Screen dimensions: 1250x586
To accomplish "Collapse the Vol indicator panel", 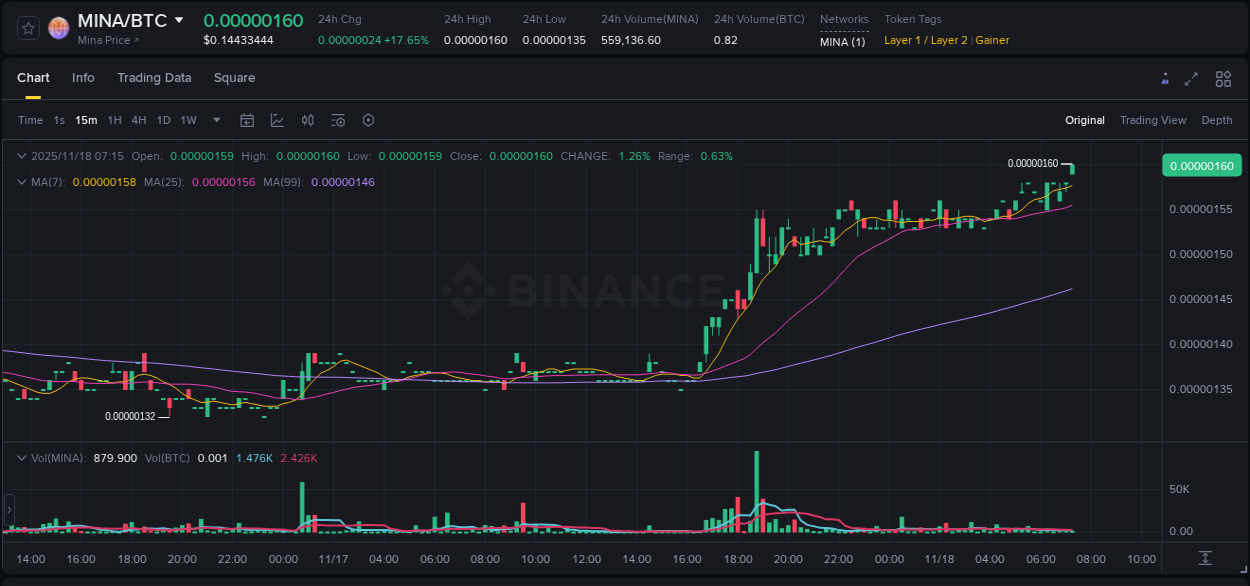I will [22, 458].
